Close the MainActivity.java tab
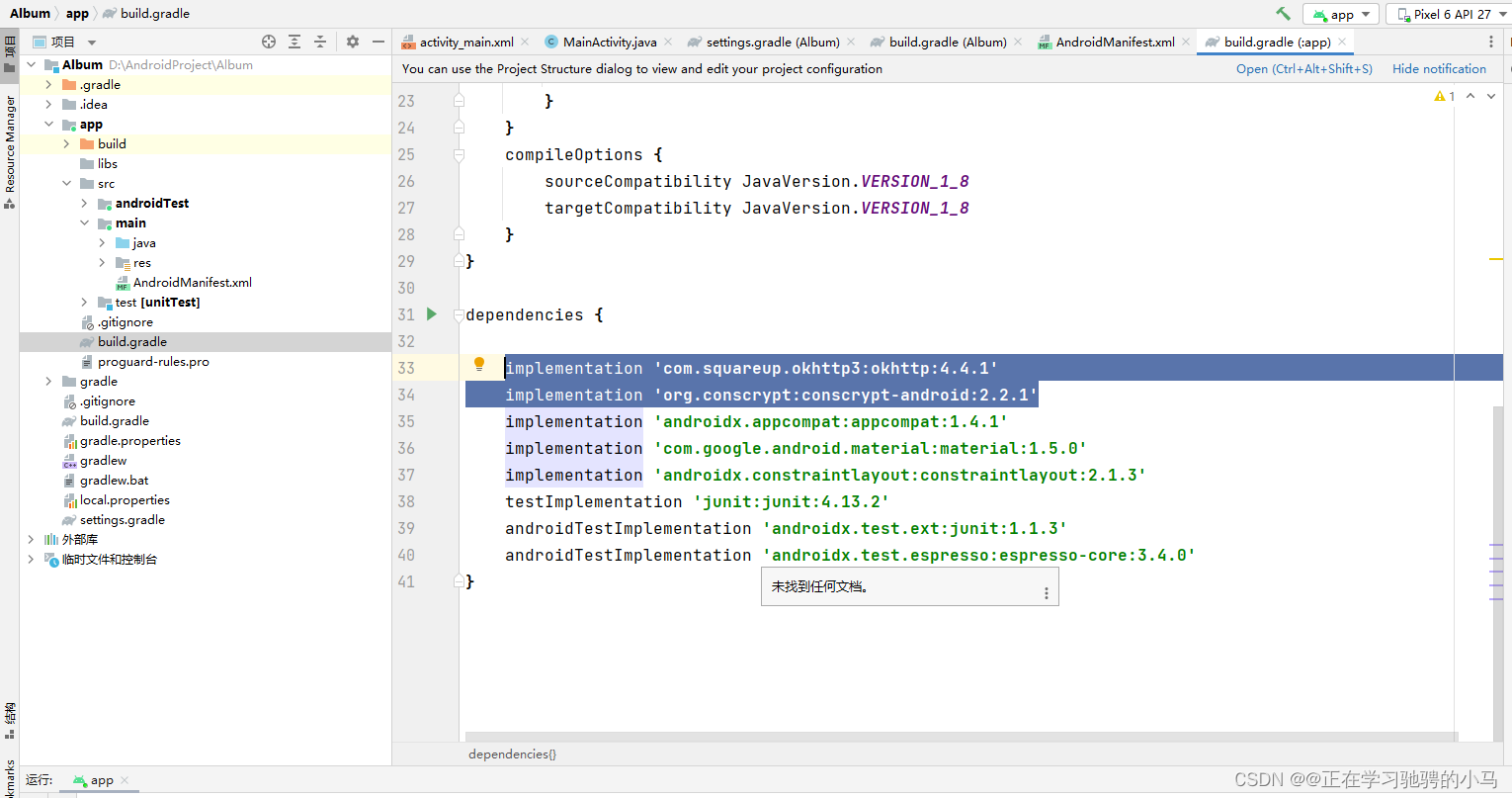Image resolution: width=1512 pixels, height=798 pixels. (668, 42)
